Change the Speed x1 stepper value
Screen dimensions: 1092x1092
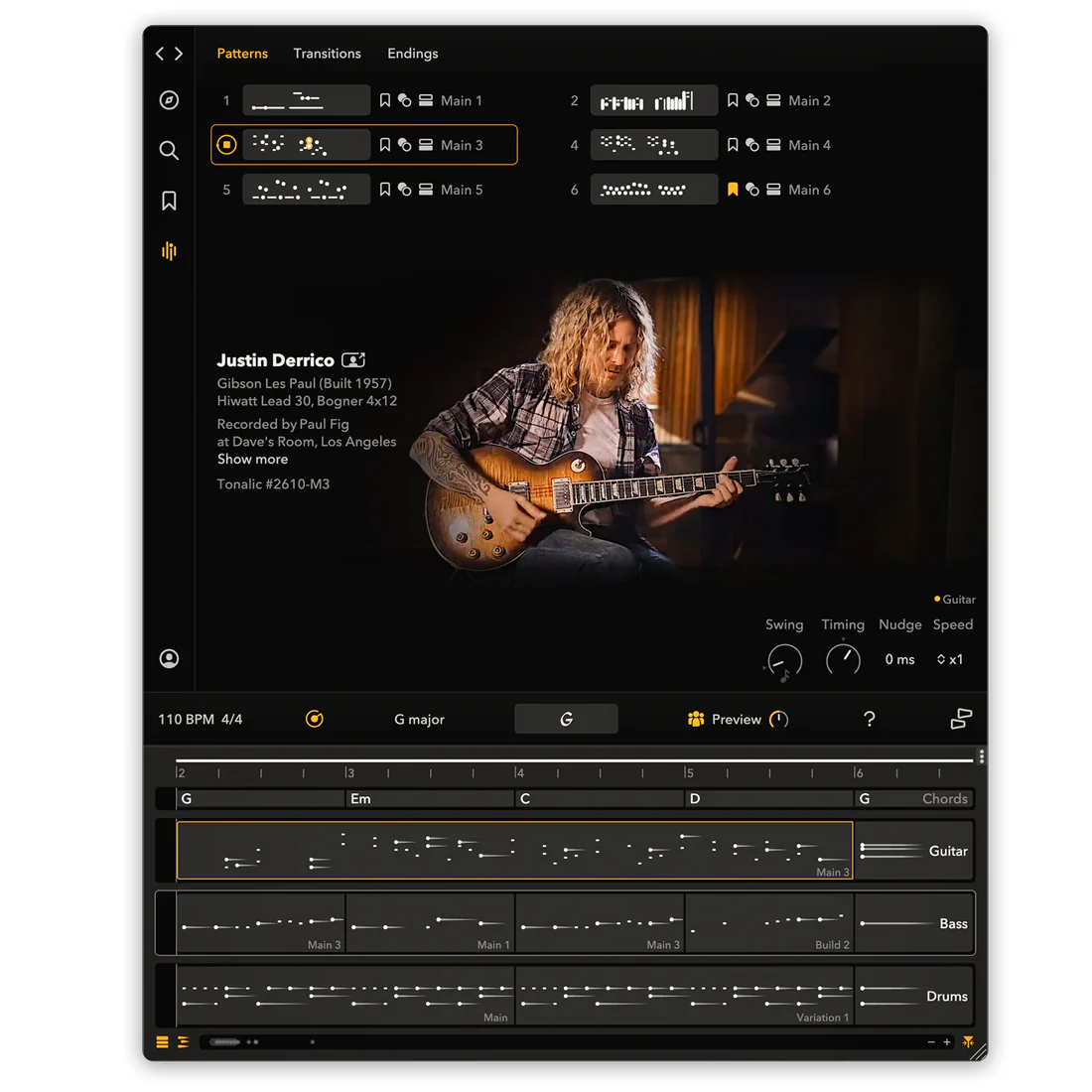(950, 659)
